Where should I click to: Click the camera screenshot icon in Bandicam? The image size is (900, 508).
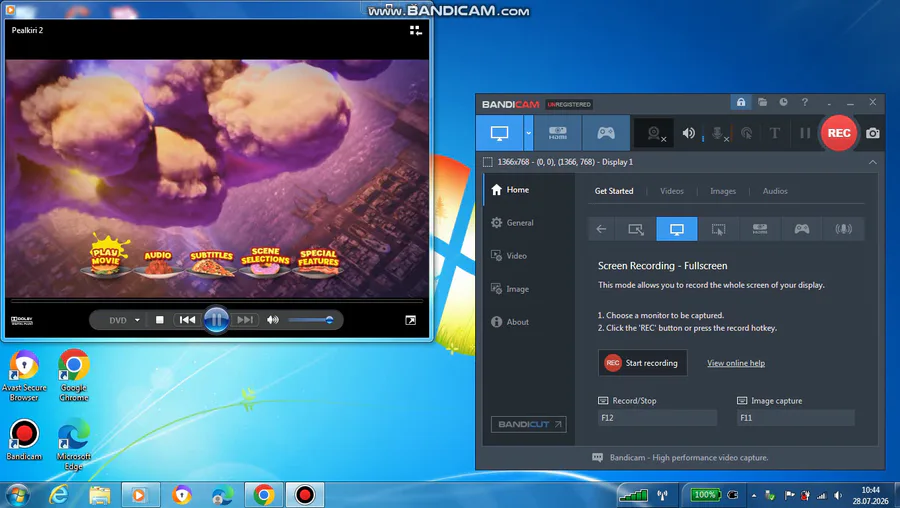(x=872, y=133)
